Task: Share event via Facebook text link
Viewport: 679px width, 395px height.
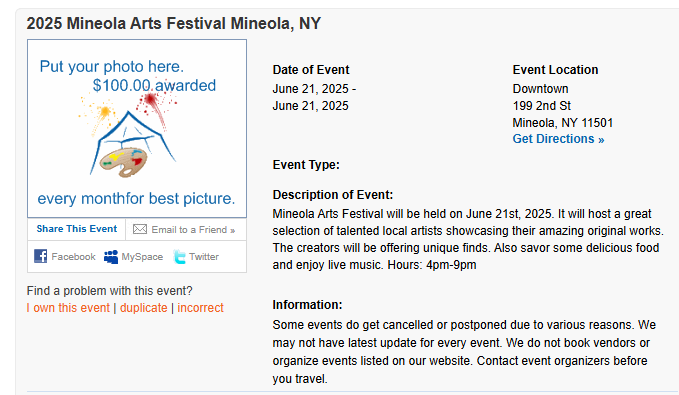Action: tap(74, 257)
